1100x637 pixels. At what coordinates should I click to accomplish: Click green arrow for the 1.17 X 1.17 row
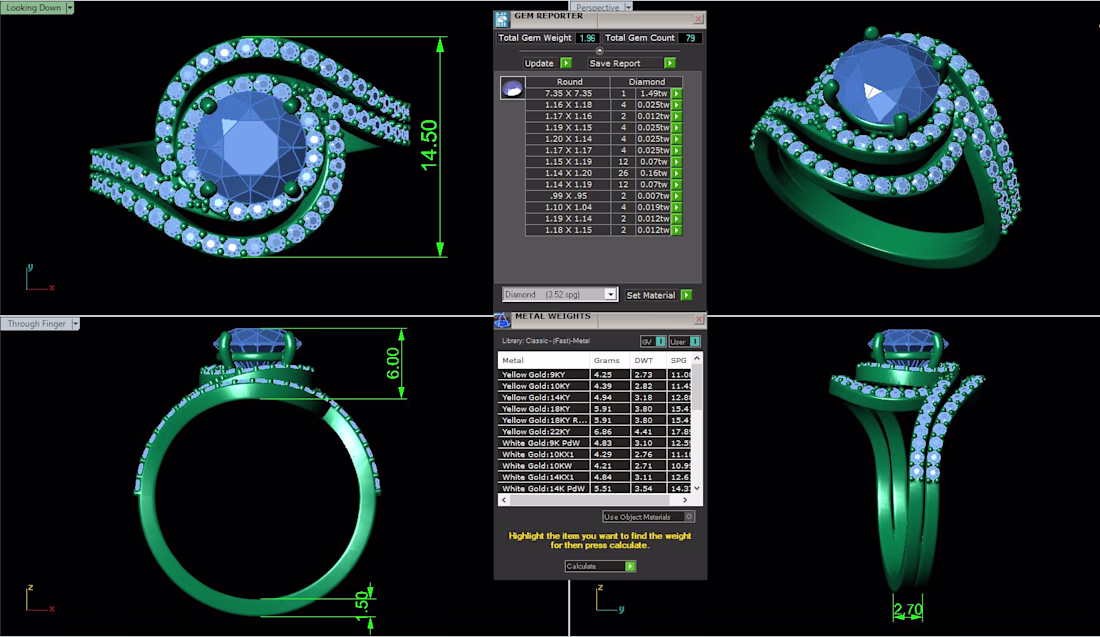(676, 150)
